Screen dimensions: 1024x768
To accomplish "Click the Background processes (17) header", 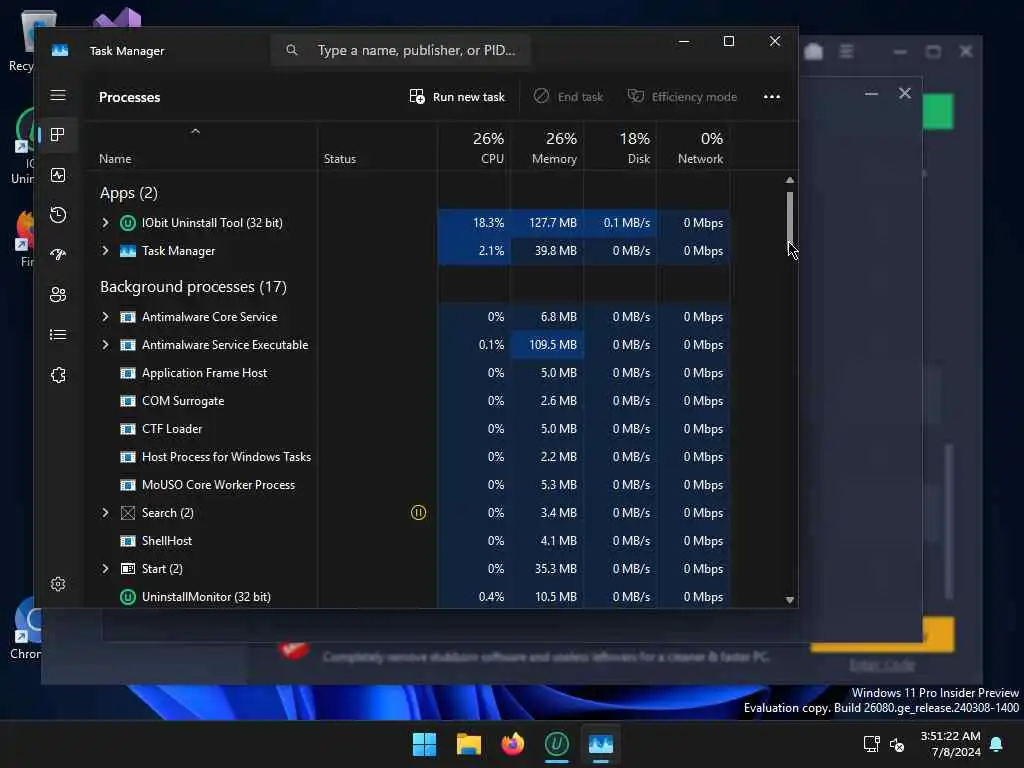I will click(x=193, y=287).
